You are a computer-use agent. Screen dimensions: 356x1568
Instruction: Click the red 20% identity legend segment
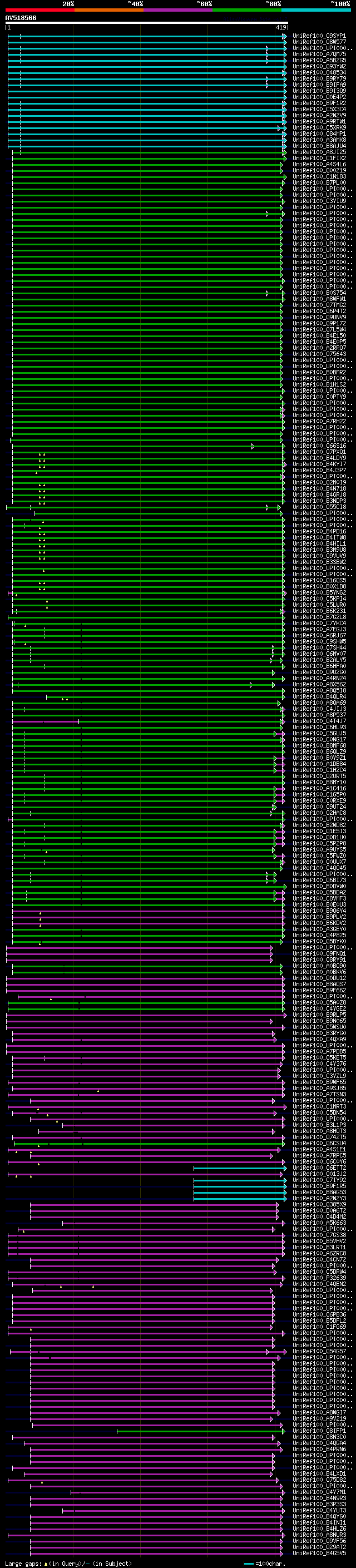[39, 10]
